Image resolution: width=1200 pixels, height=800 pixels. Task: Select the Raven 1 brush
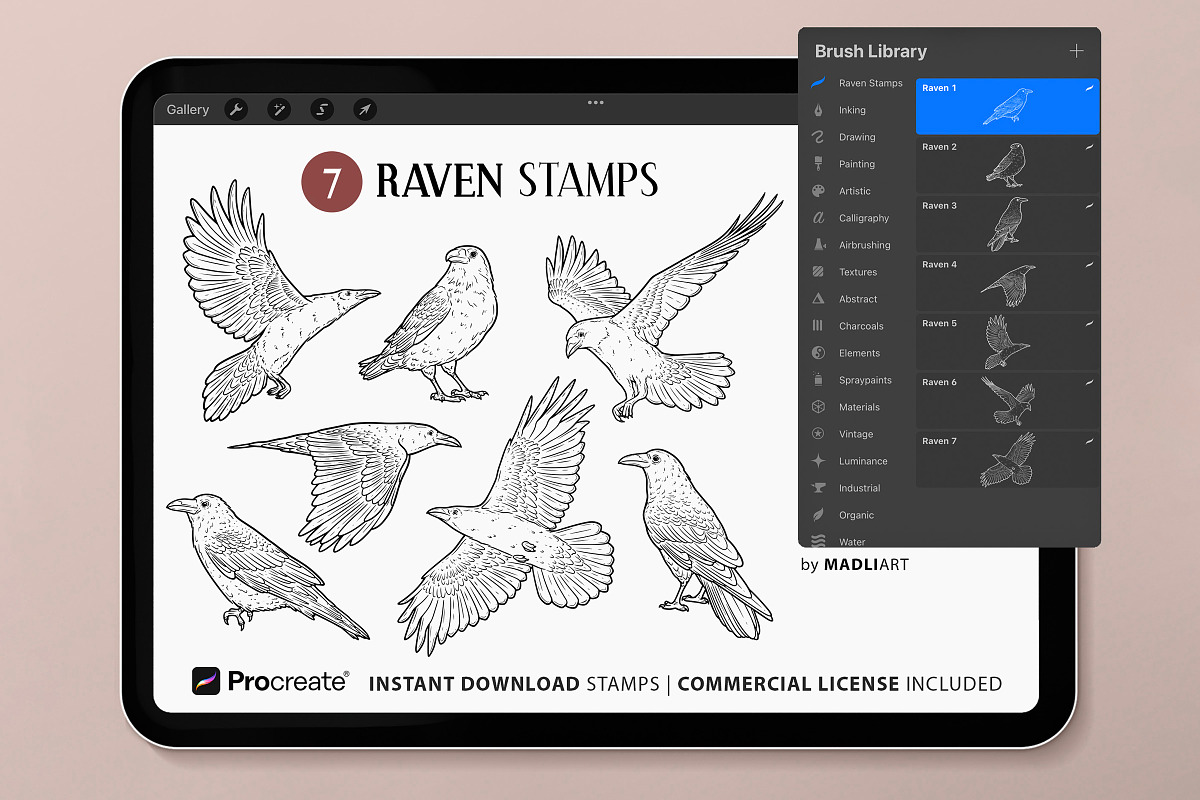pos(1007,106)
